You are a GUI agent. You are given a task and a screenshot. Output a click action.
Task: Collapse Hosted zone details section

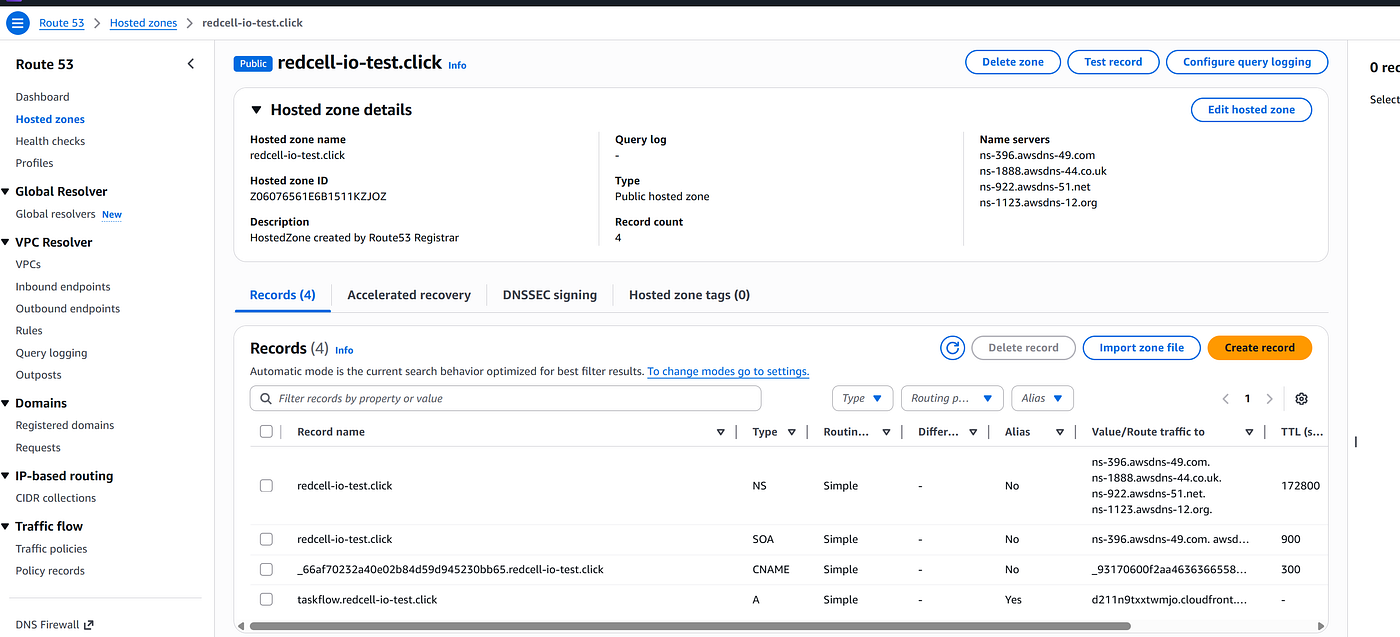[256, 110]
